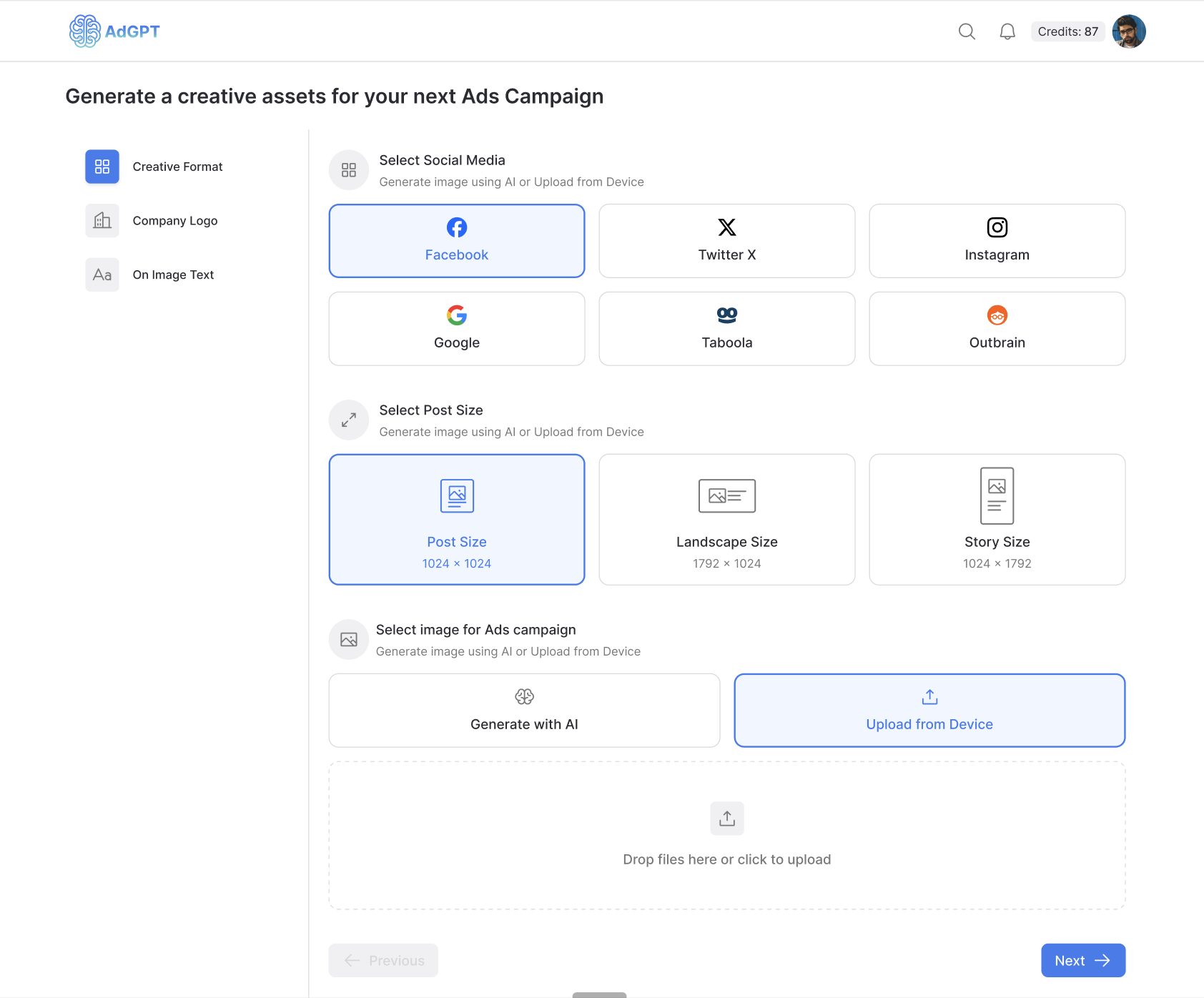Choose Story Size 1024 × 1792

997,520
